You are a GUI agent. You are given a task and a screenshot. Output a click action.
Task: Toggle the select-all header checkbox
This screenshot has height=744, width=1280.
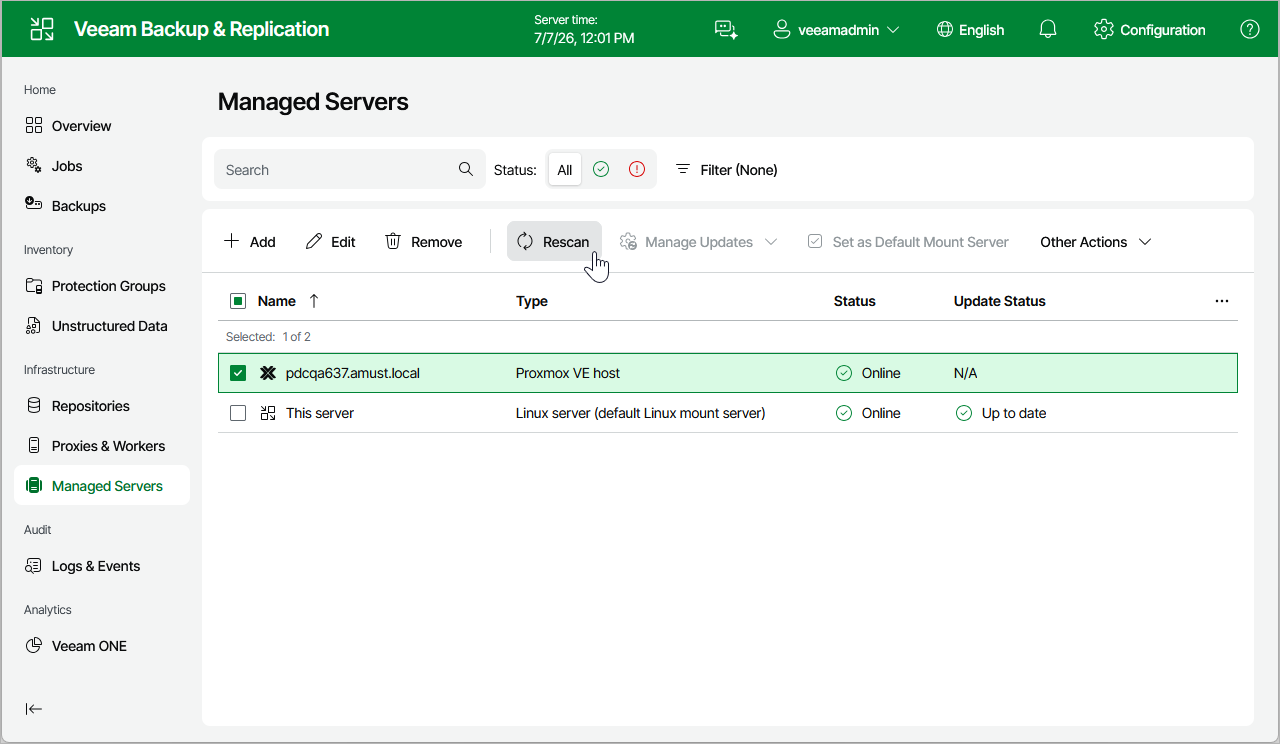(x=238, y=301)
